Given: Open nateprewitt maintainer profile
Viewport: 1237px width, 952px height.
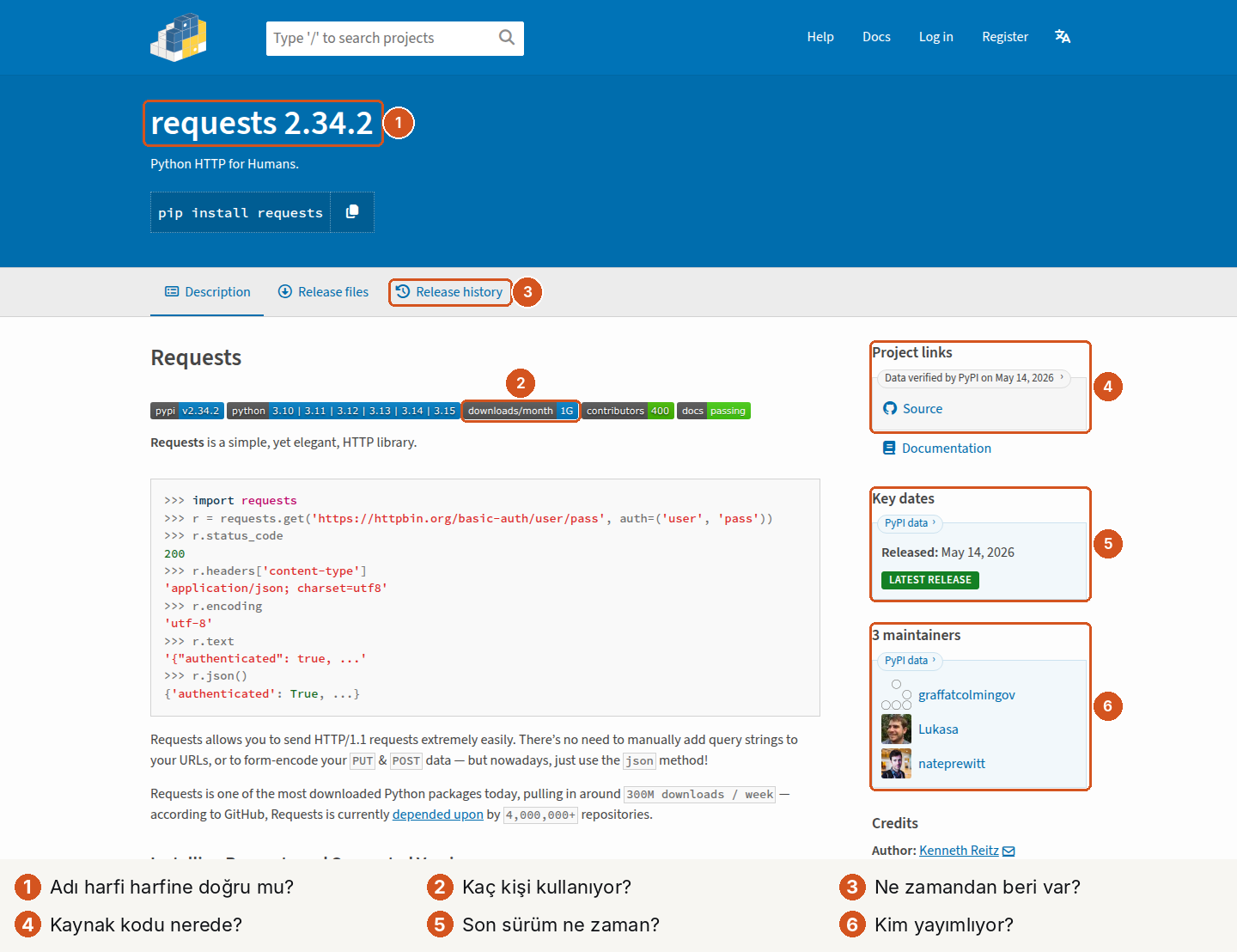Looking at the screenshot, I should click(x=952, y=764).
